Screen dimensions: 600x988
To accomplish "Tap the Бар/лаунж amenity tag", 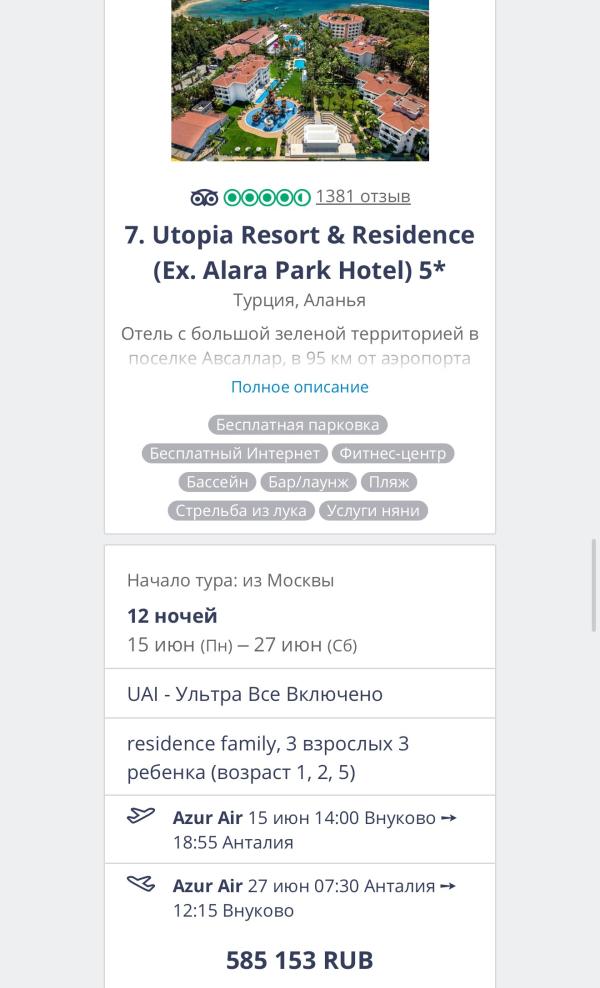I will point(308,482).
